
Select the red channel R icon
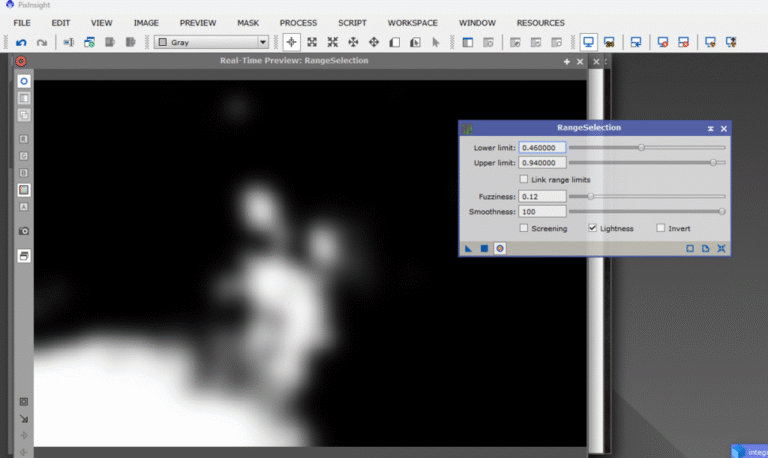24,139
